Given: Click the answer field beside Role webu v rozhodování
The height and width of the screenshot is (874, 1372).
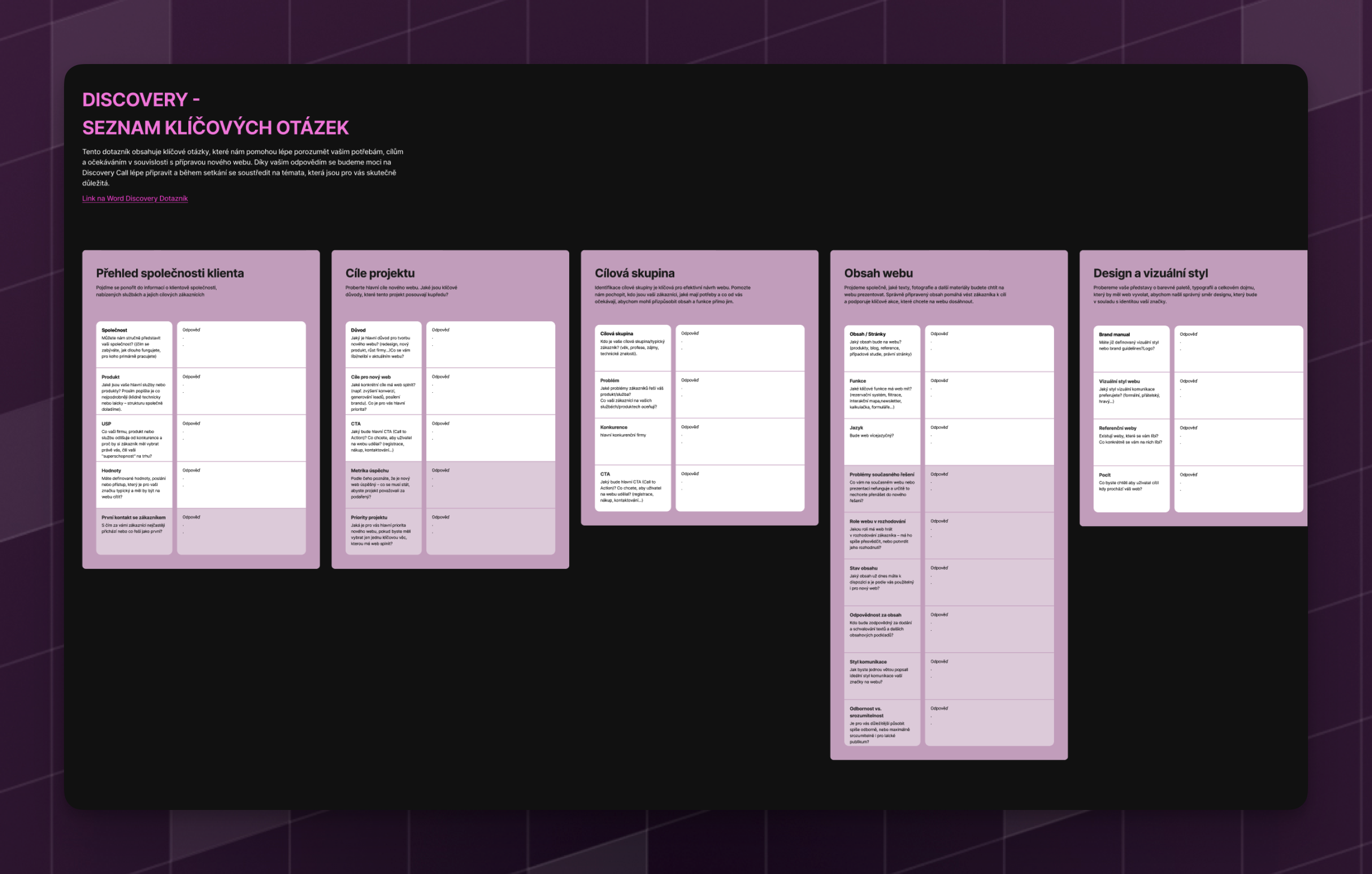Looking at the screenshot, I should pyautogui.click(x=989, y=536).
